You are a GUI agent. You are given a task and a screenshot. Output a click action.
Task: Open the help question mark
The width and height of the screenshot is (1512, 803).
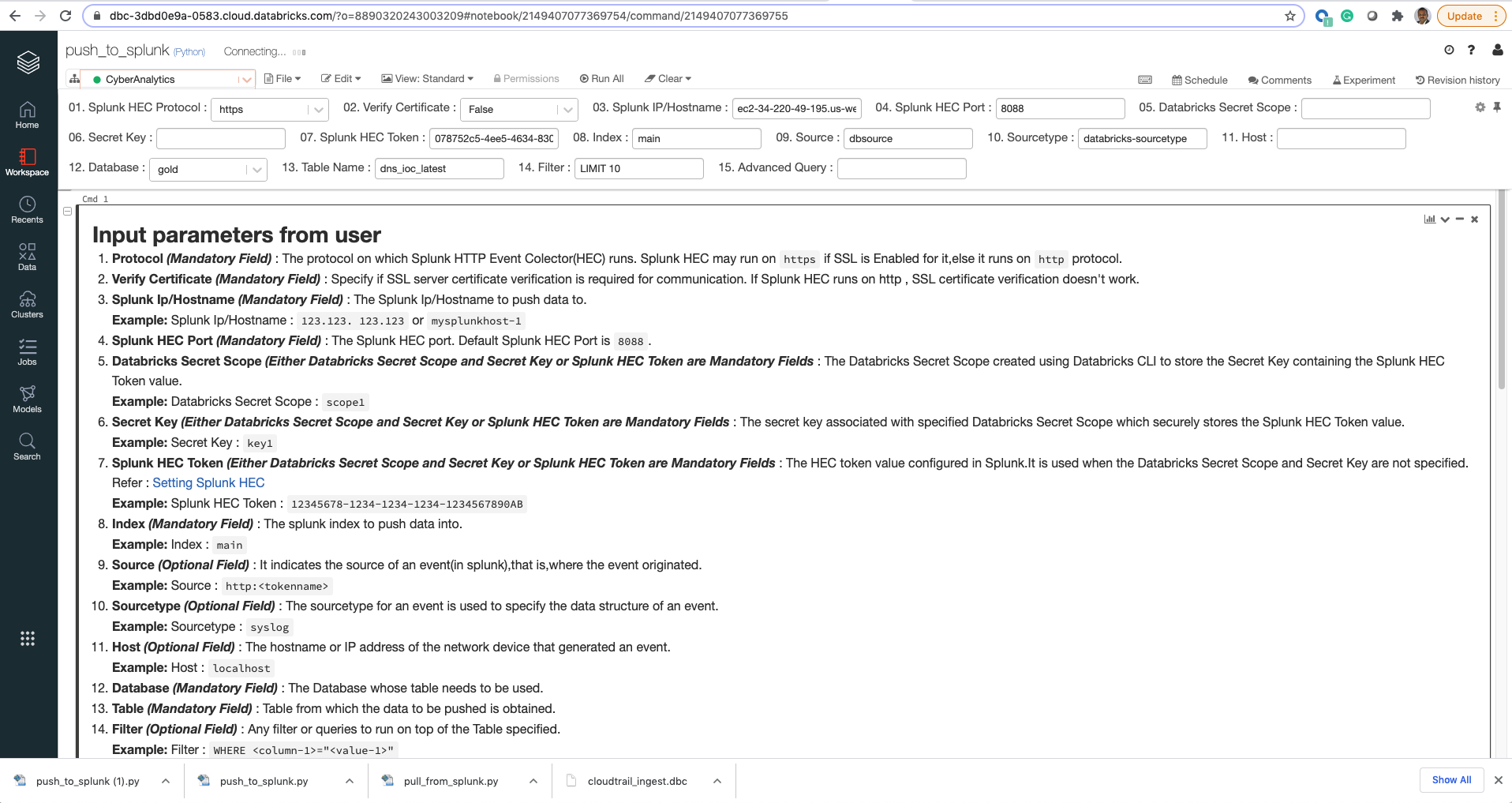(x=1471, y=50)
